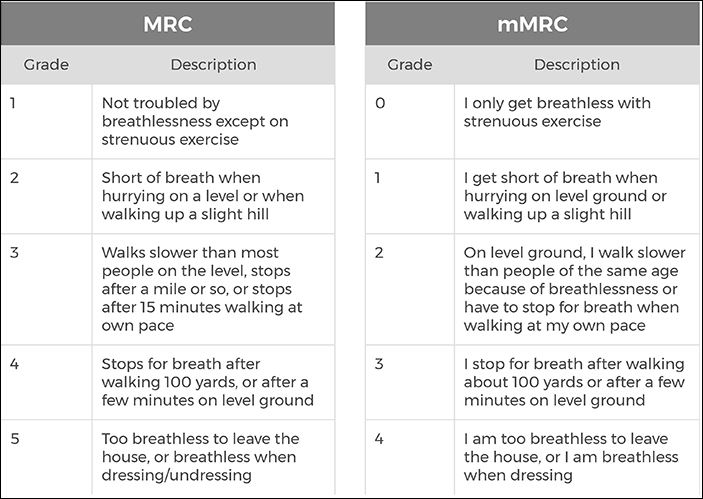
Task: Click the MRC table title header
Action: 170,24
